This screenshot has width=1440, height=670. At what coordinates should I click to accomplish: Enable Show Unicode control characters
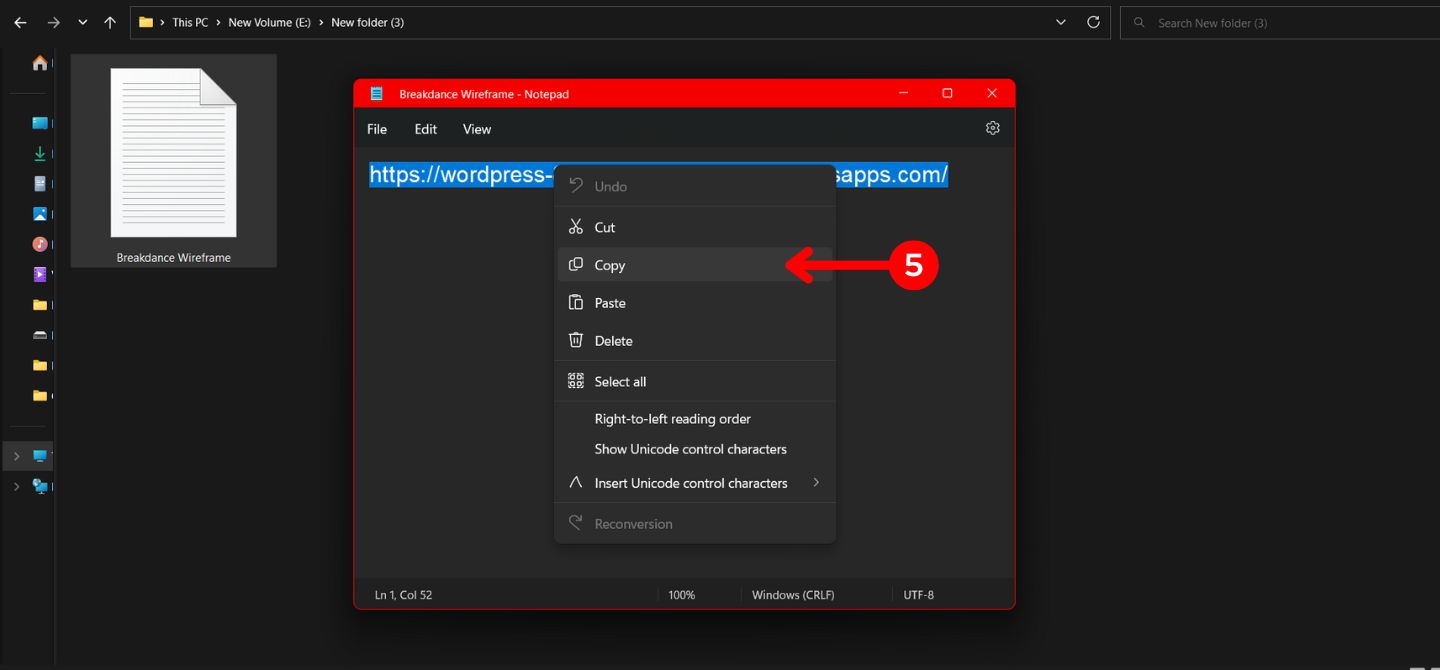689,449
